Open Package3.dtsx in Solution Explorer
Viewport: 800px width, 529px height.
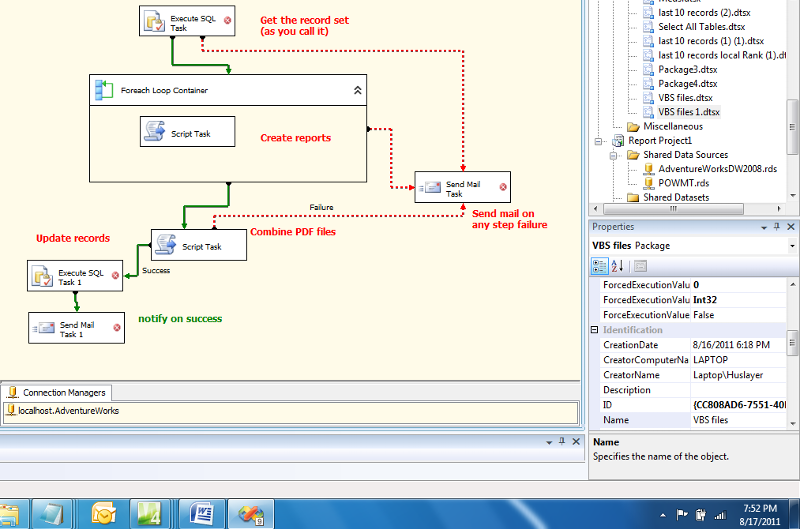pyautogui.click(x=687, y=69)
